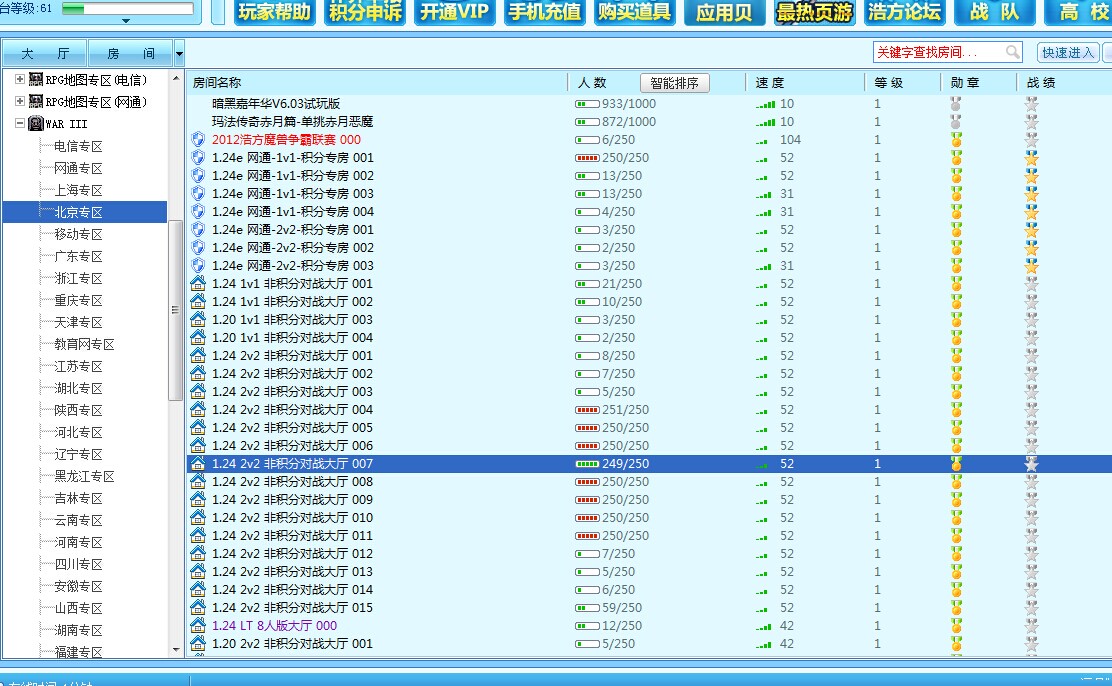1112x686 pixels.
Task: Switch to the 房间 tab
Action: (130, 53)
